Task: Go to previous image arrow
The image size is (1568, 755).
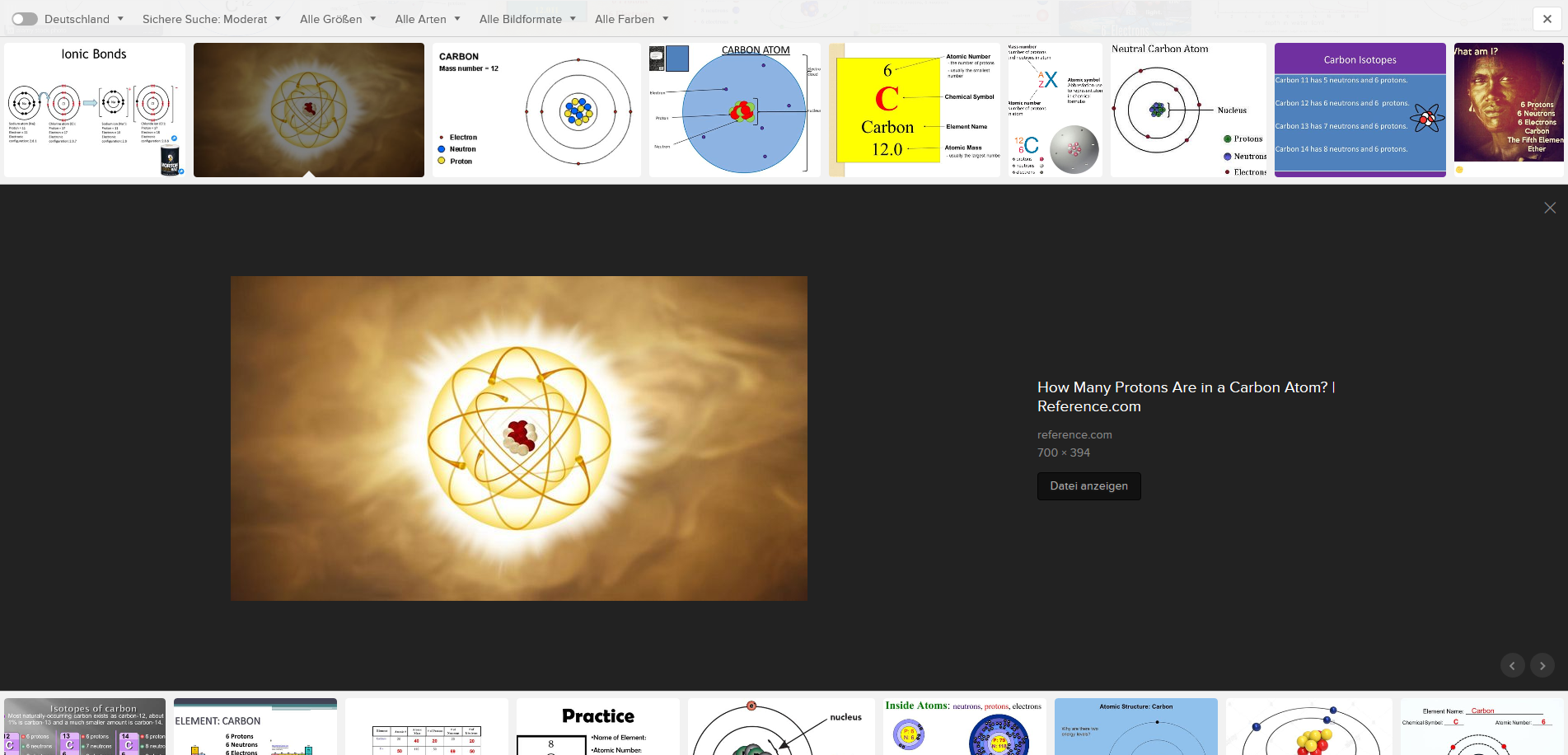Action: pos(1512,665)
